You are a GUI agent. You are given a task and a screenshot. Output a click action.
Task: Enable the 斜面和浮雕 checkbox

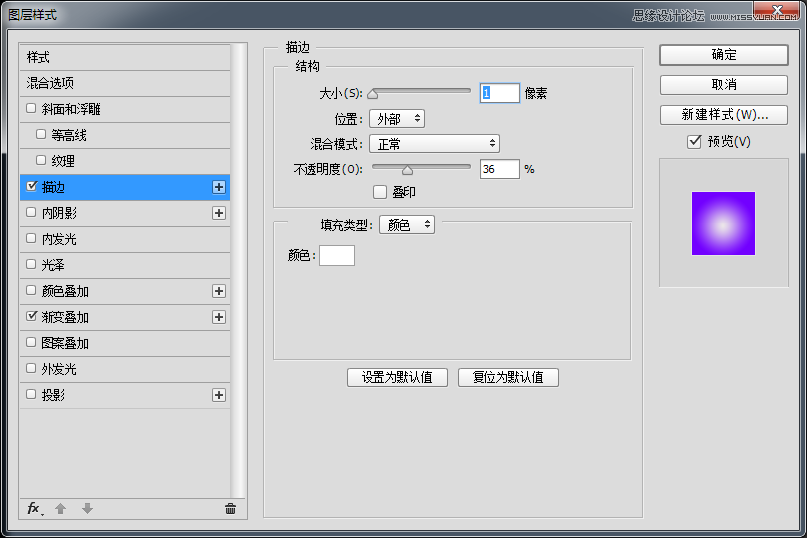[x=31, y=108]
